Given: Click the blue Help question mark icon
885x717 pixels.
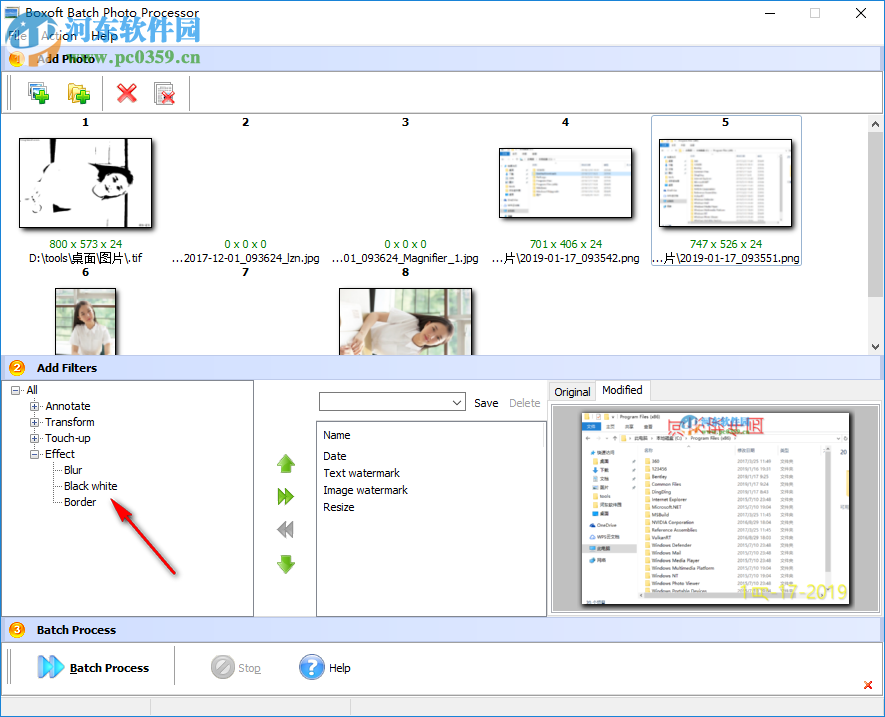Looking at the screenshot, I should pos(310,667).
